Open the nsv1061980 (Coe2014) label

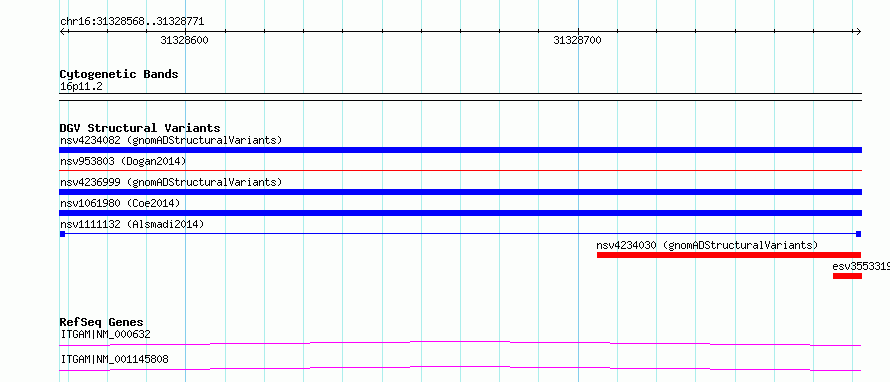coord(120,203)
